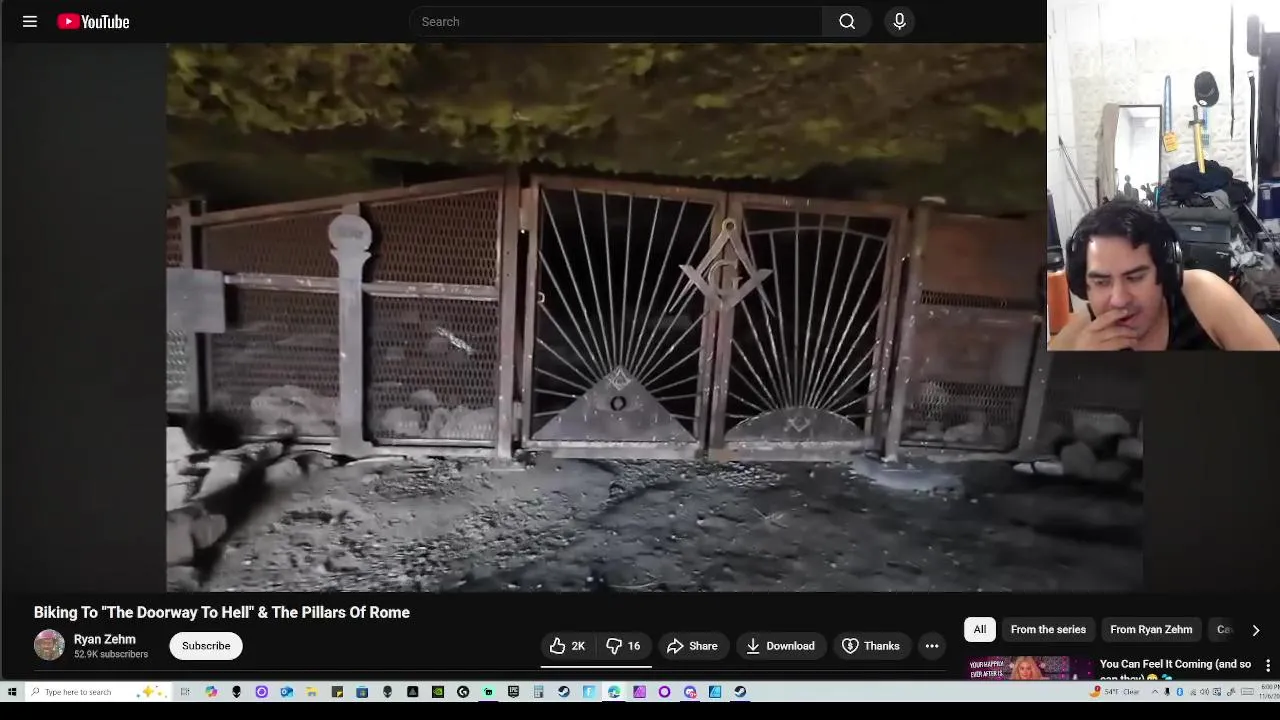Open File Explorer from taskbar
This screenshot has width=1280, height=720.
(x=312, y=691)
